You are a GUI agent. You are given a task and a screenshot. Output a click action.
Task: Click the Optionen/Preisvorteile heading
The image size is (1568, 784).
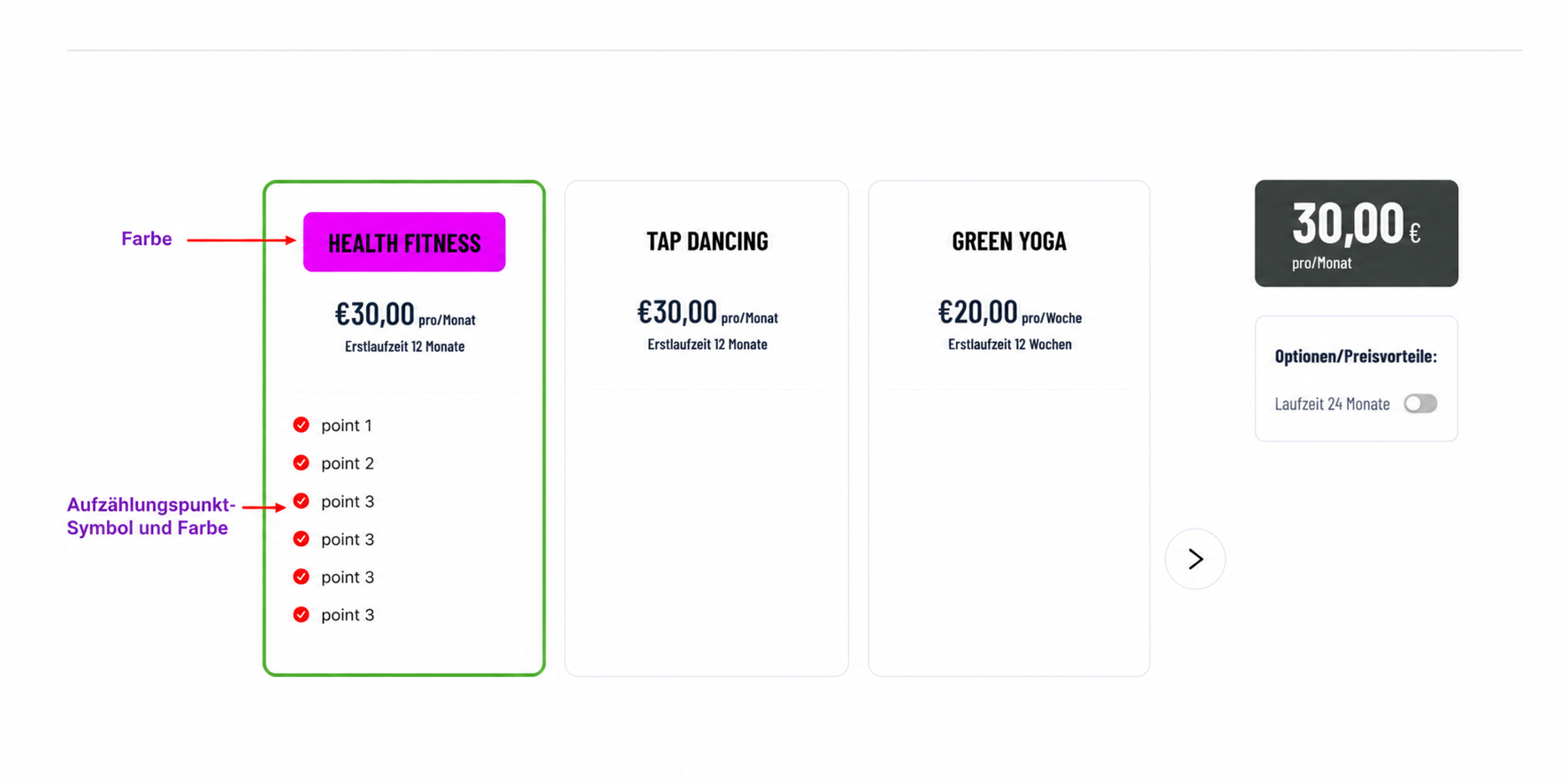click(x=1356, y=356)
